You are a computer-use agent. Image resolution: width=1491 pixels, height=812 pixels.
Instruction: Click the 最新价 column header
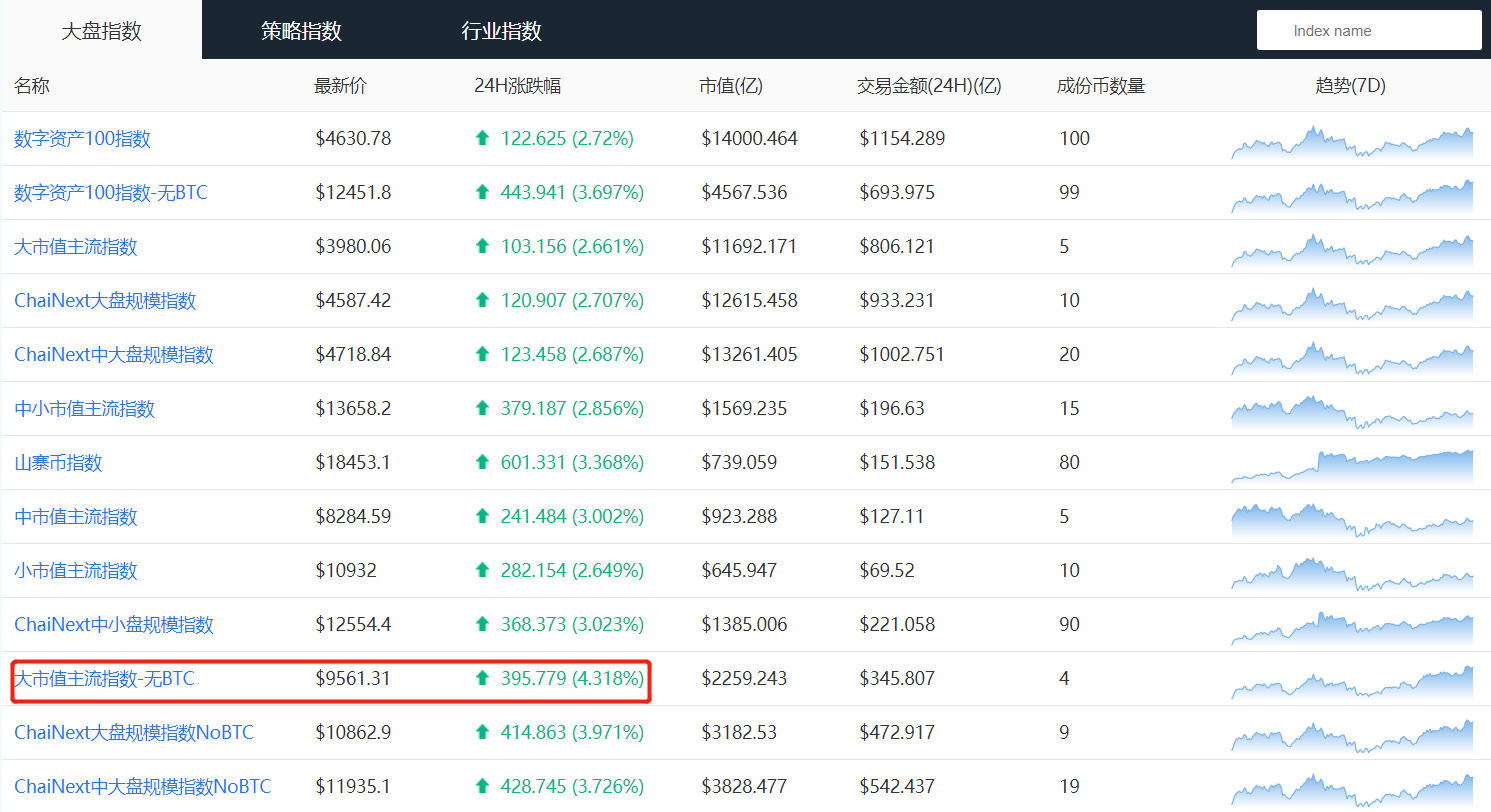(341, 86)
